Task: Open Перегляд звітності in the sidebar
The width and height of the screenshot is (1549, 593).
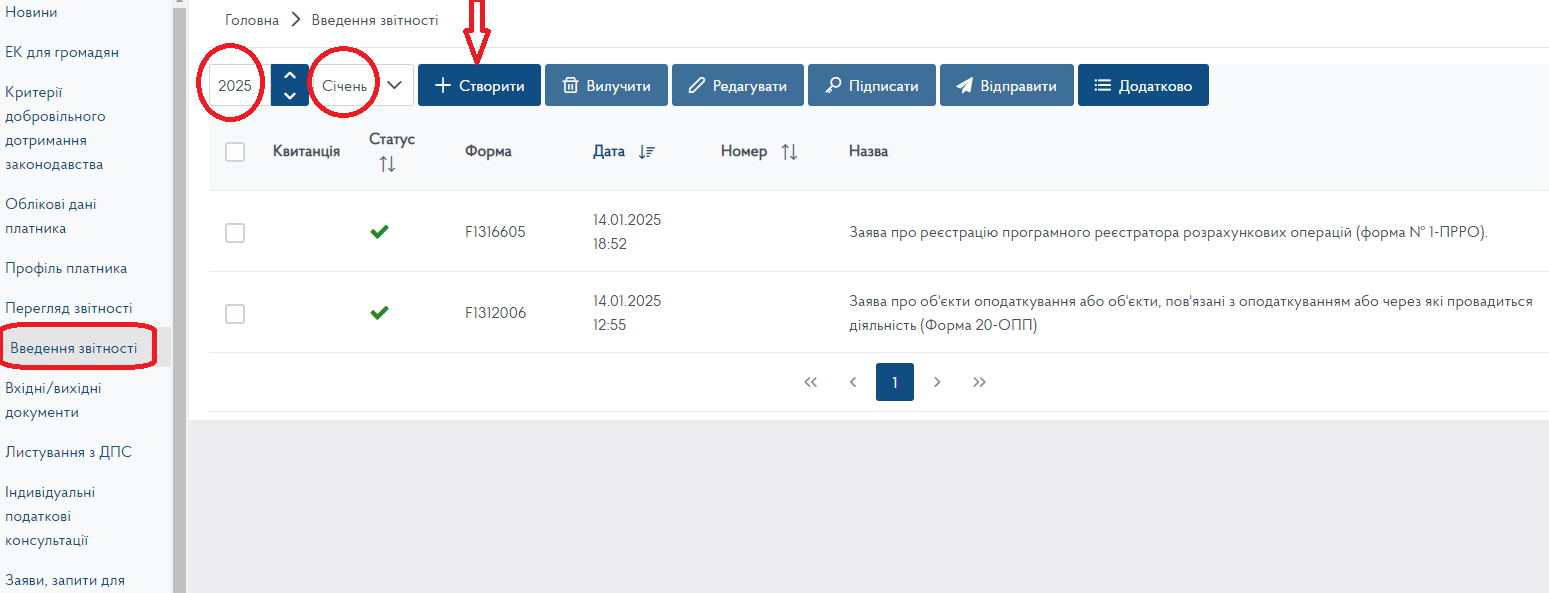Action: (x=68, y=308)
